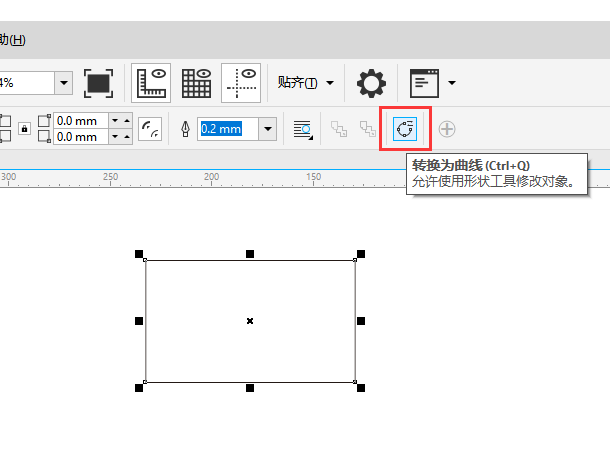
Task: Toggle relative corner scaling icon
Action: (150, 129)
